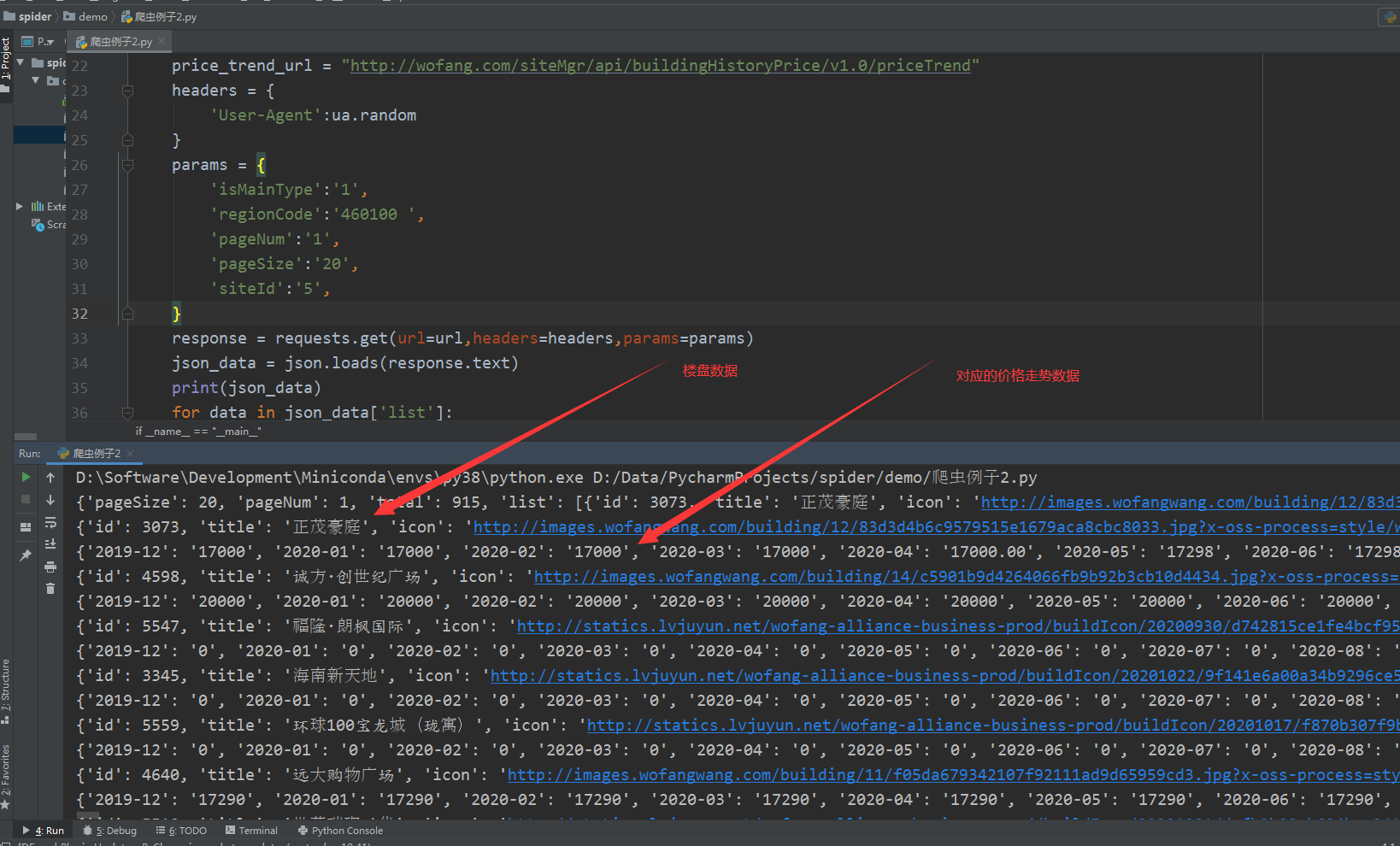Screen dimensions: 1400x846
Task: Pin the Run tab with pin icon
Action: (26, 555)
